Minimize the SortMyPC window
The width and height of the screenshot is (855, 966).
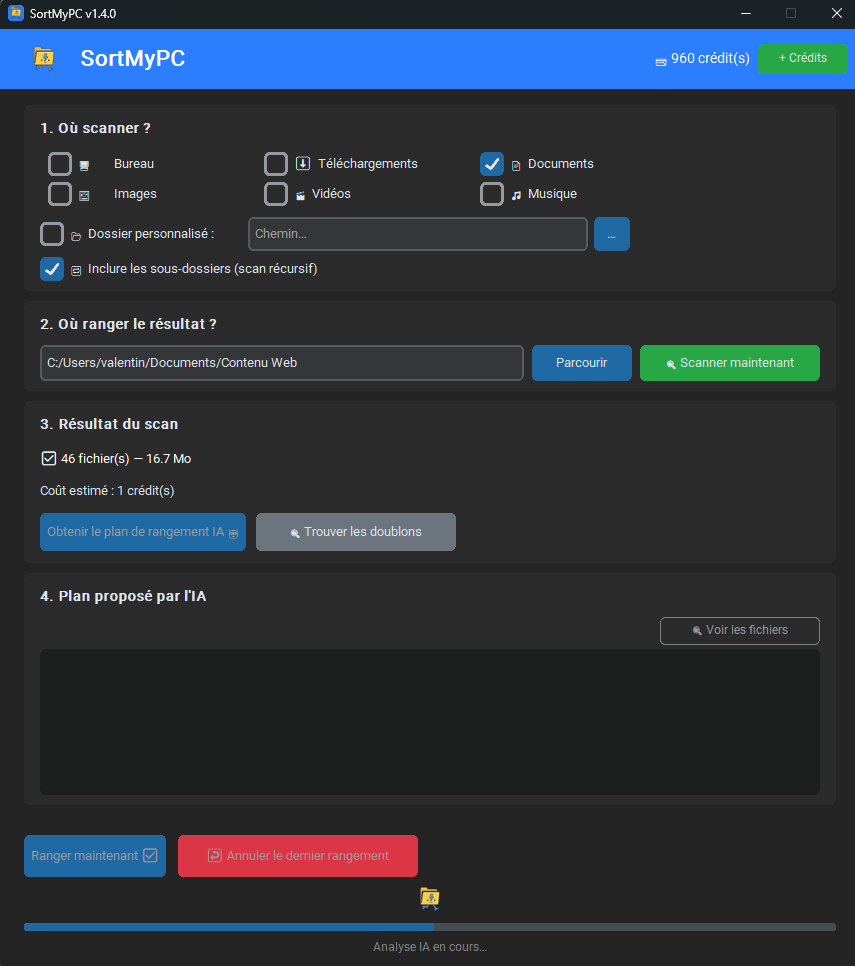[745, 14]
